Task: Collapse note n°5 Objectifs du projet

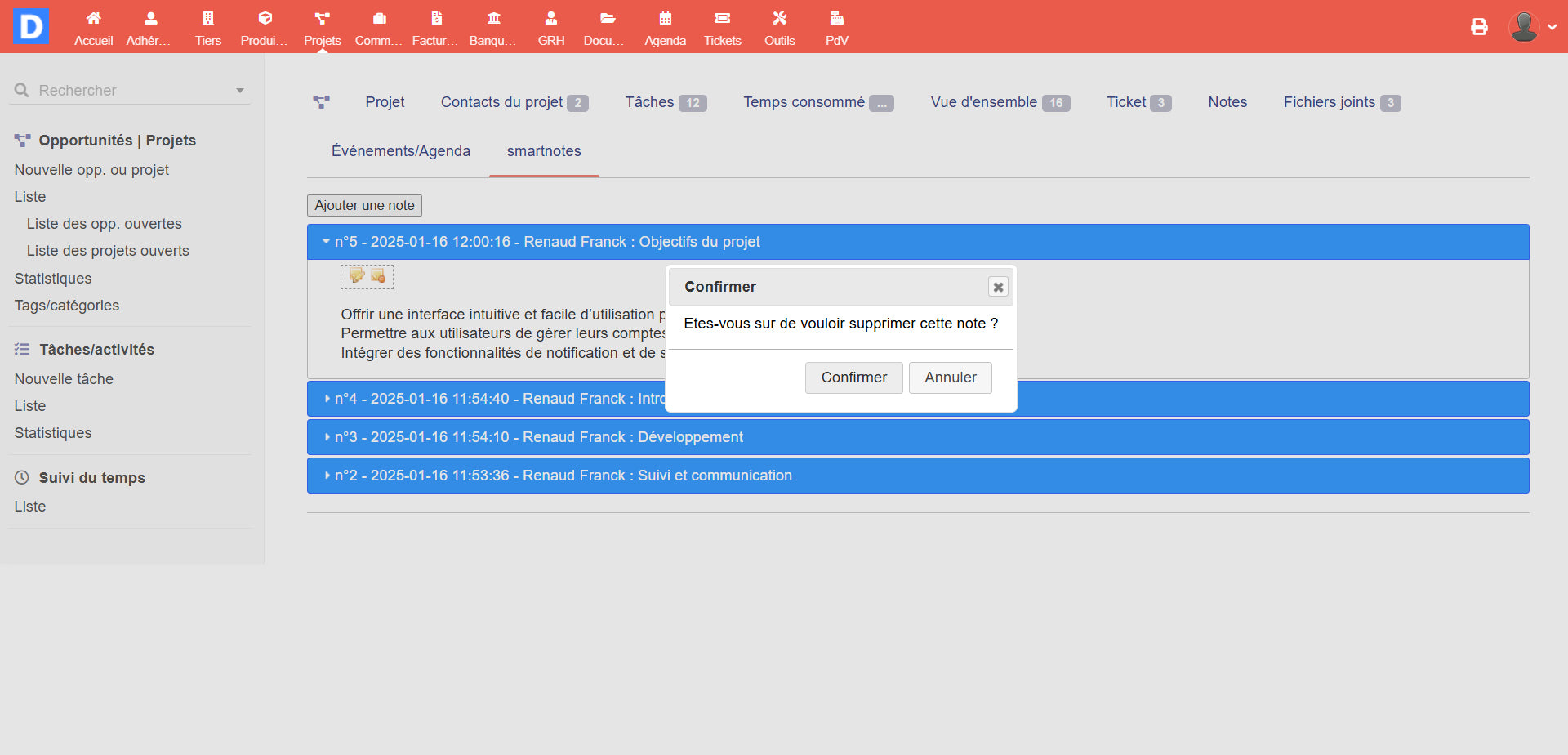Action: click(x=327, y=242)
